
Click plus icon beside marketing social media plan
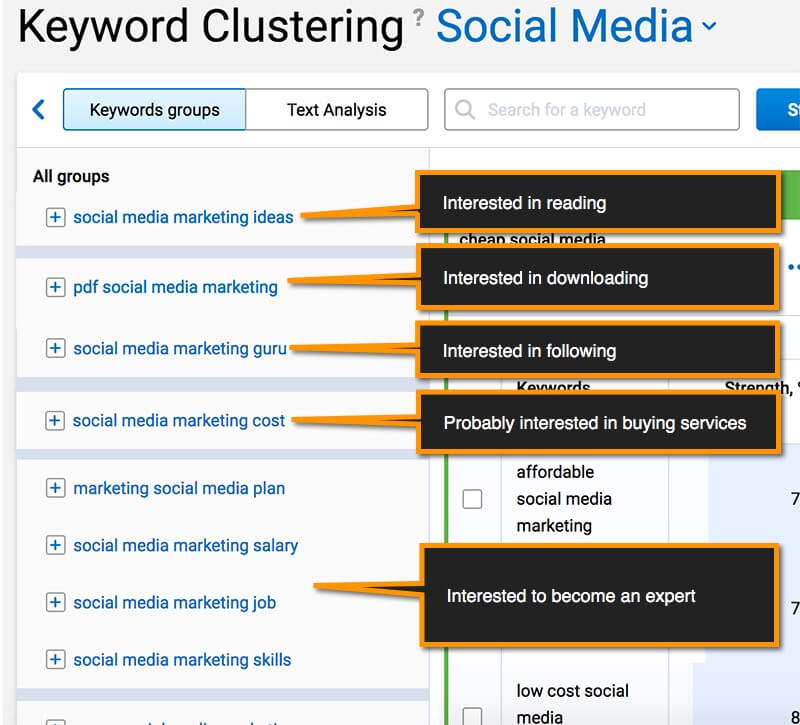coord(55,489)
